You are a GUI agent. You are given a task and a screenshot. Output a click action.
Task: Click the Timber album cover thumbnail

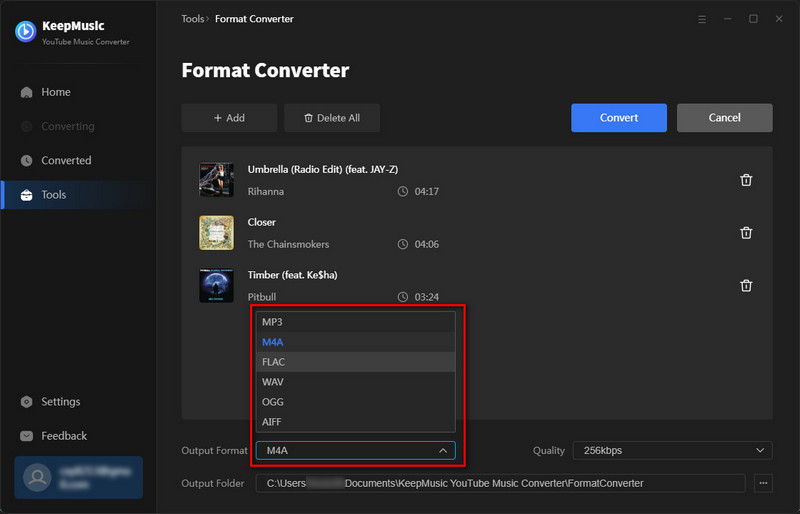tap(216, 285)
